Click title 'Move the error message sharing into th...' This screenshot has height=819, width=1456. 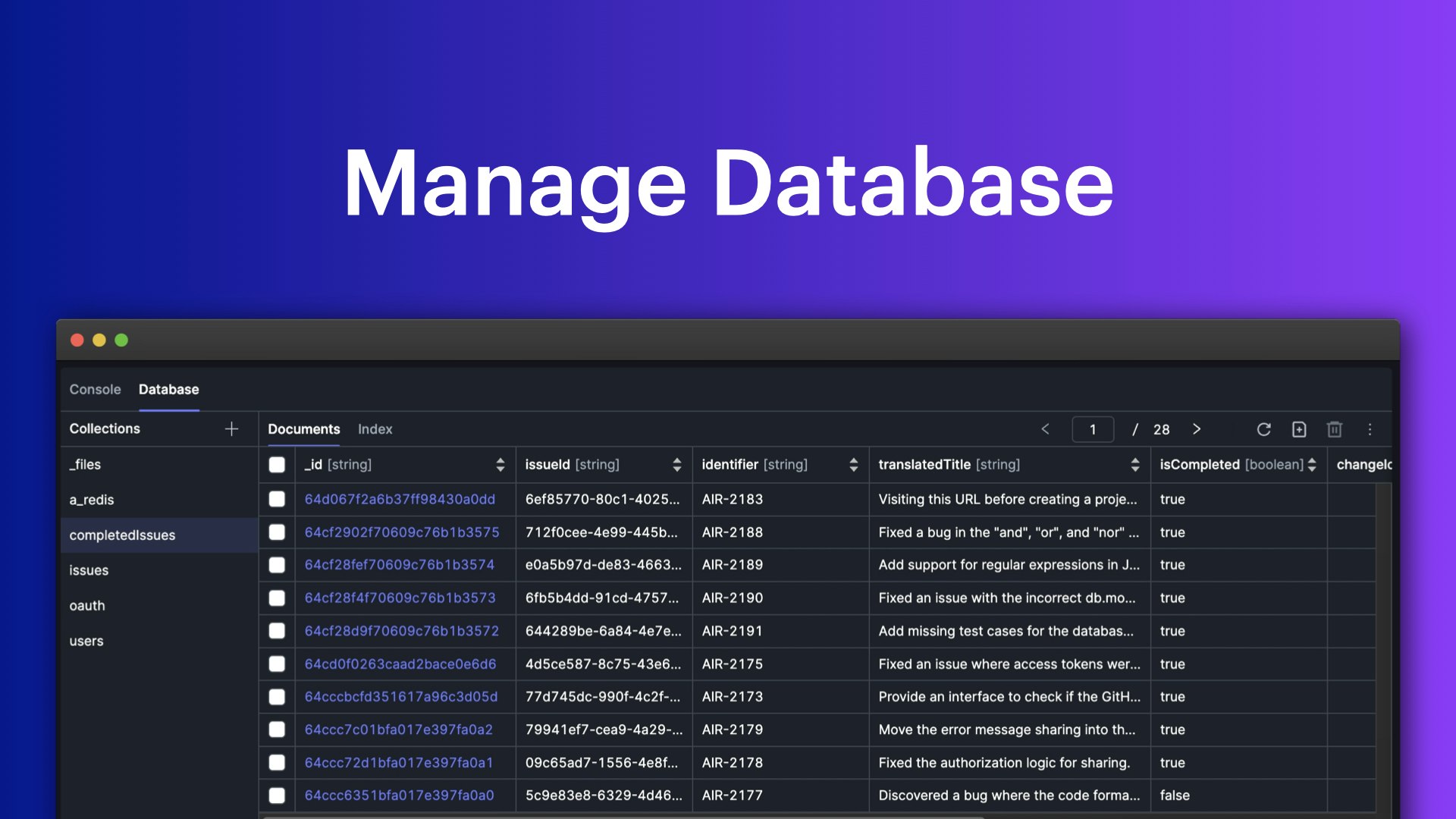click(1007, 730)
